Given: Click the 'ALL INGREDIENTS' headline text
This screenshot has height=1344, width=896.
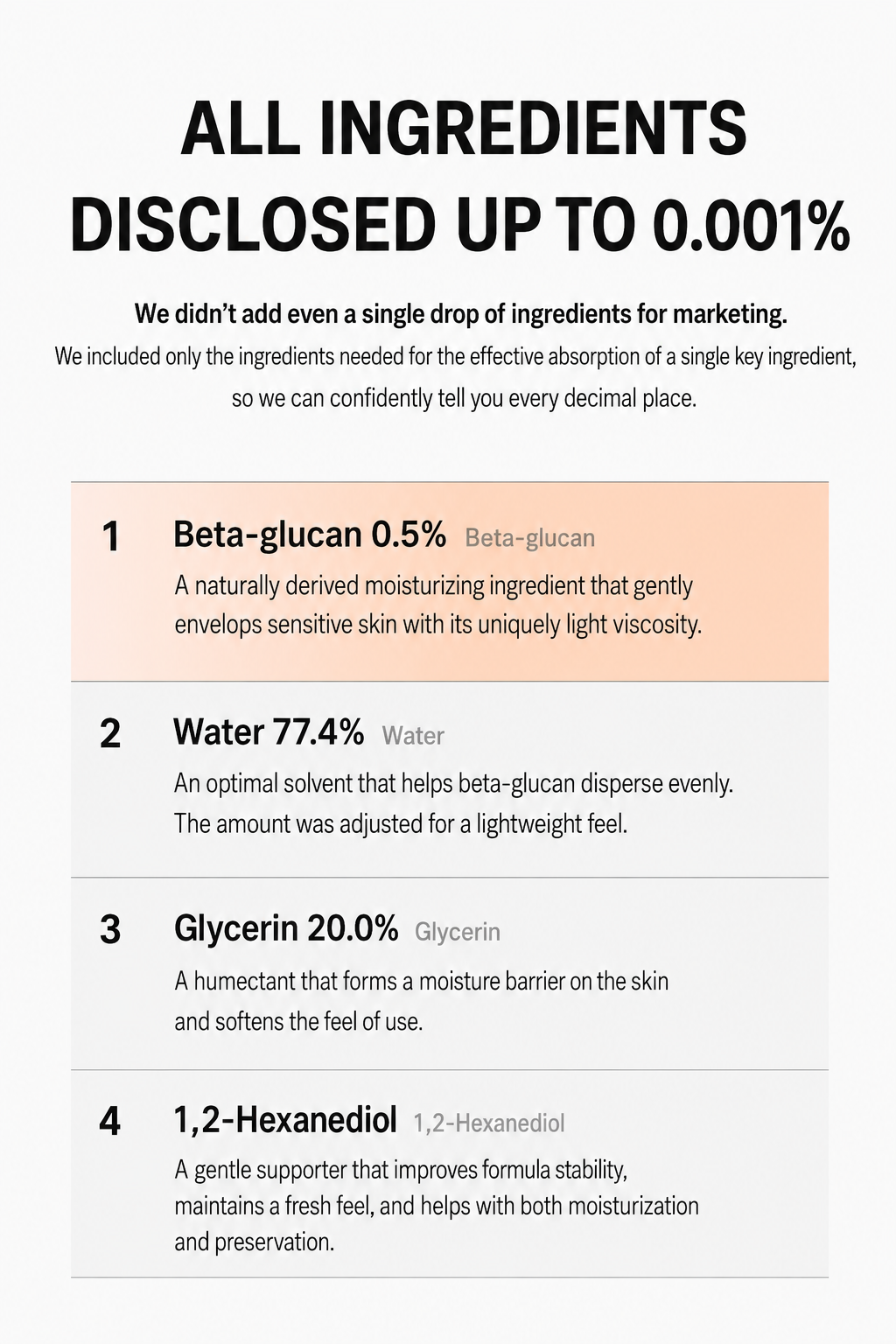Looking at the screenshot, I should (464, 128).
